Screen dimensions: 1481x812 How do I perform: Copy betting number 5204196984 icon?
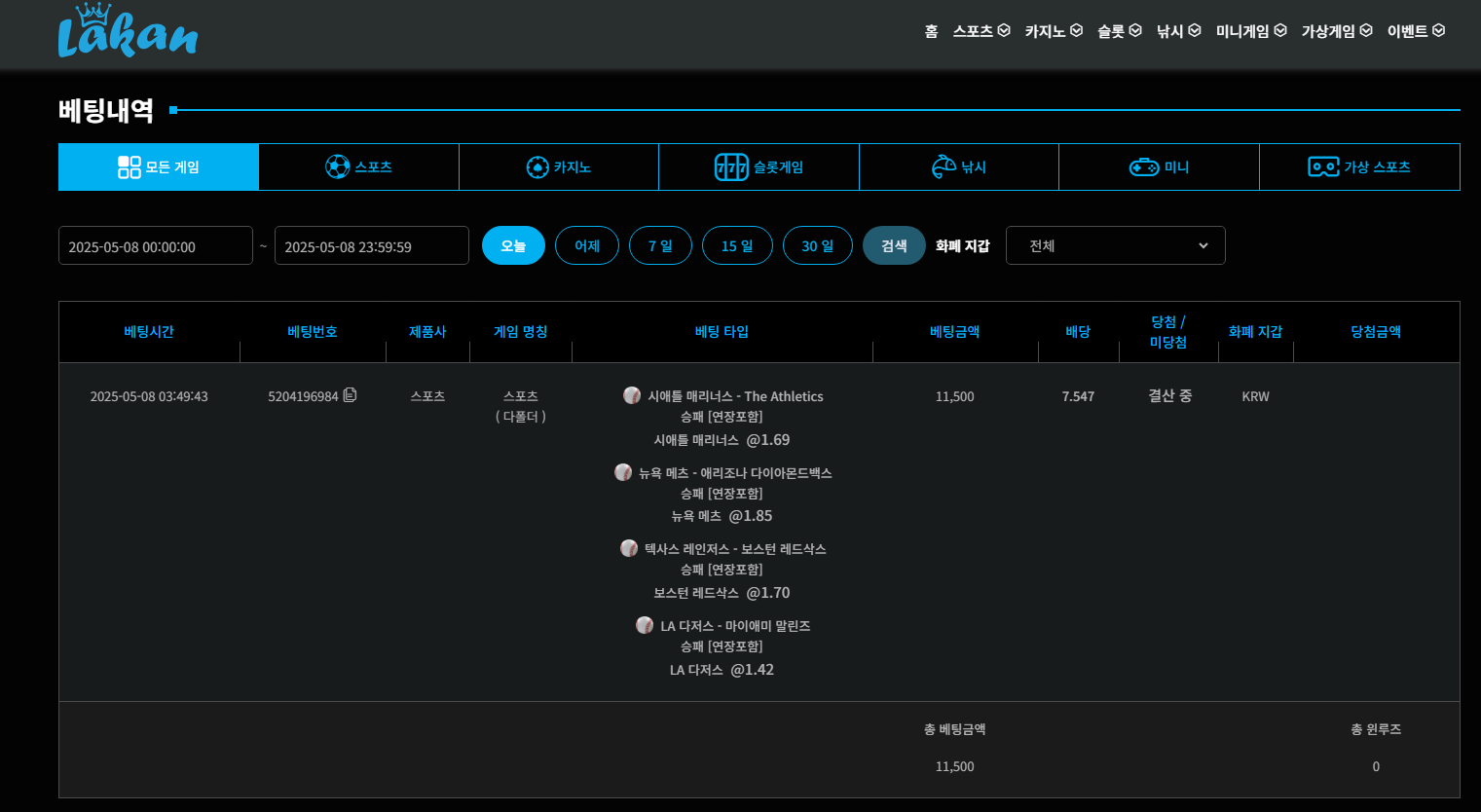[x=351, y=395]
